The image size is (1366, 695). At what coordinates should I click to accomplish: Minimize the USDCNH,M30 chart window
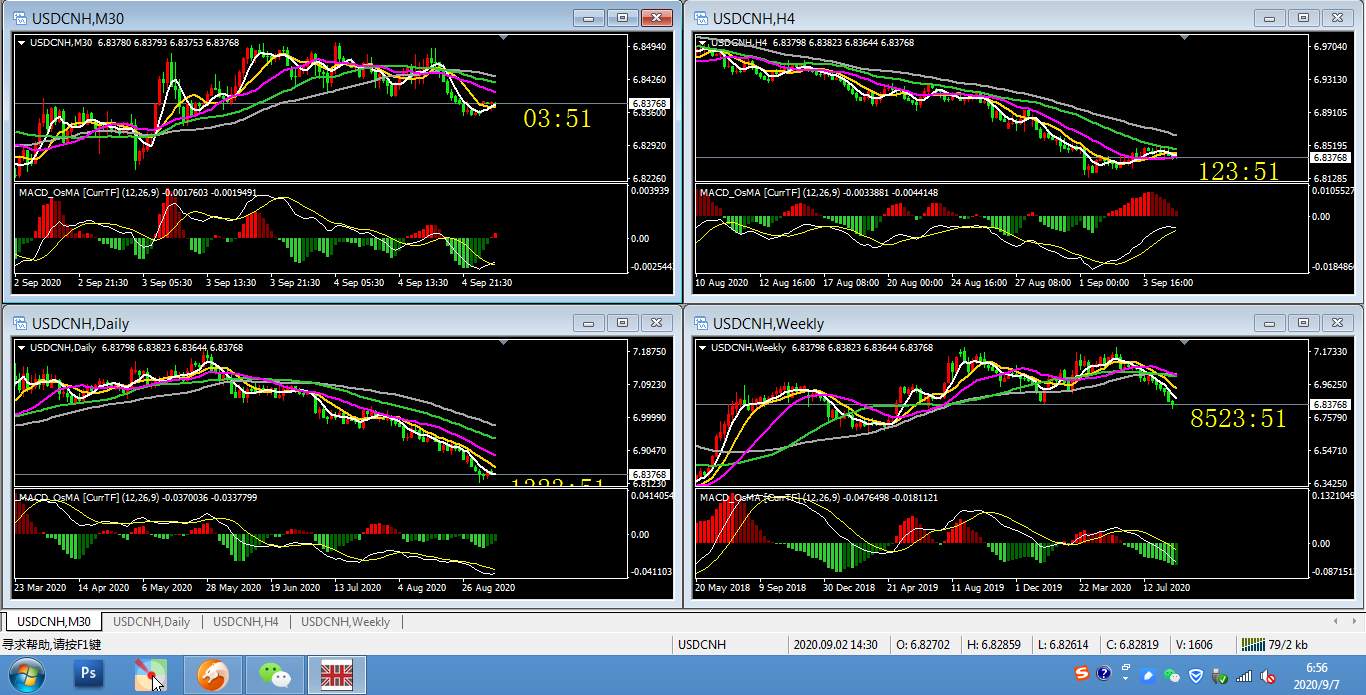(589, 18)
